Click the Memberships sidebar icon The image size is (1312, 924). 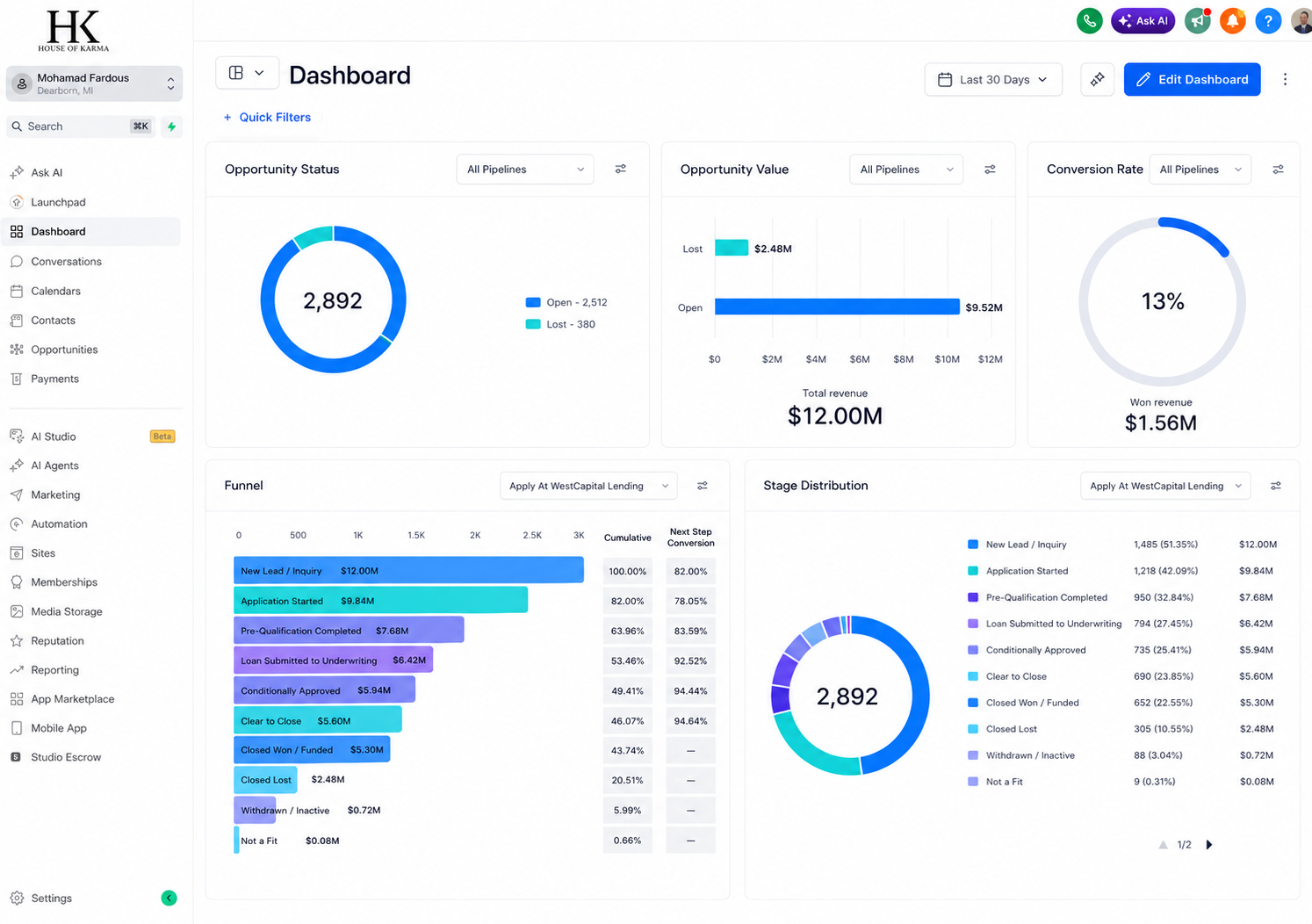[17, 582]
